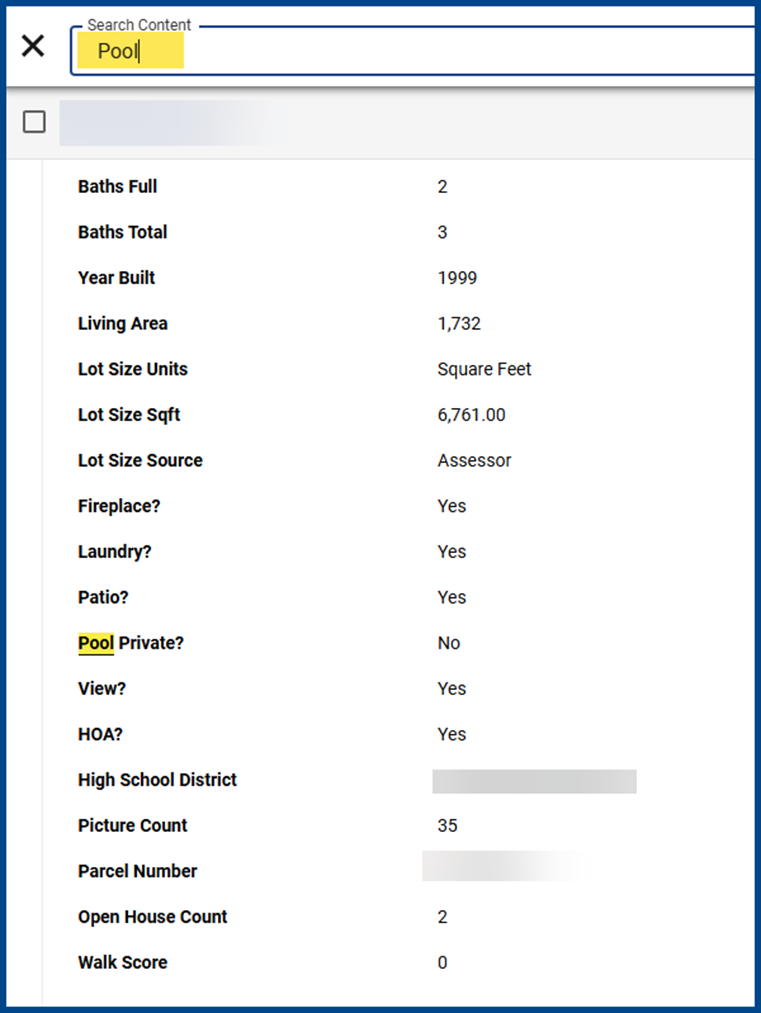This screenshot has height=1013, width=761.
Task: Click the Search Content input field
Action: tap(413, 51)
